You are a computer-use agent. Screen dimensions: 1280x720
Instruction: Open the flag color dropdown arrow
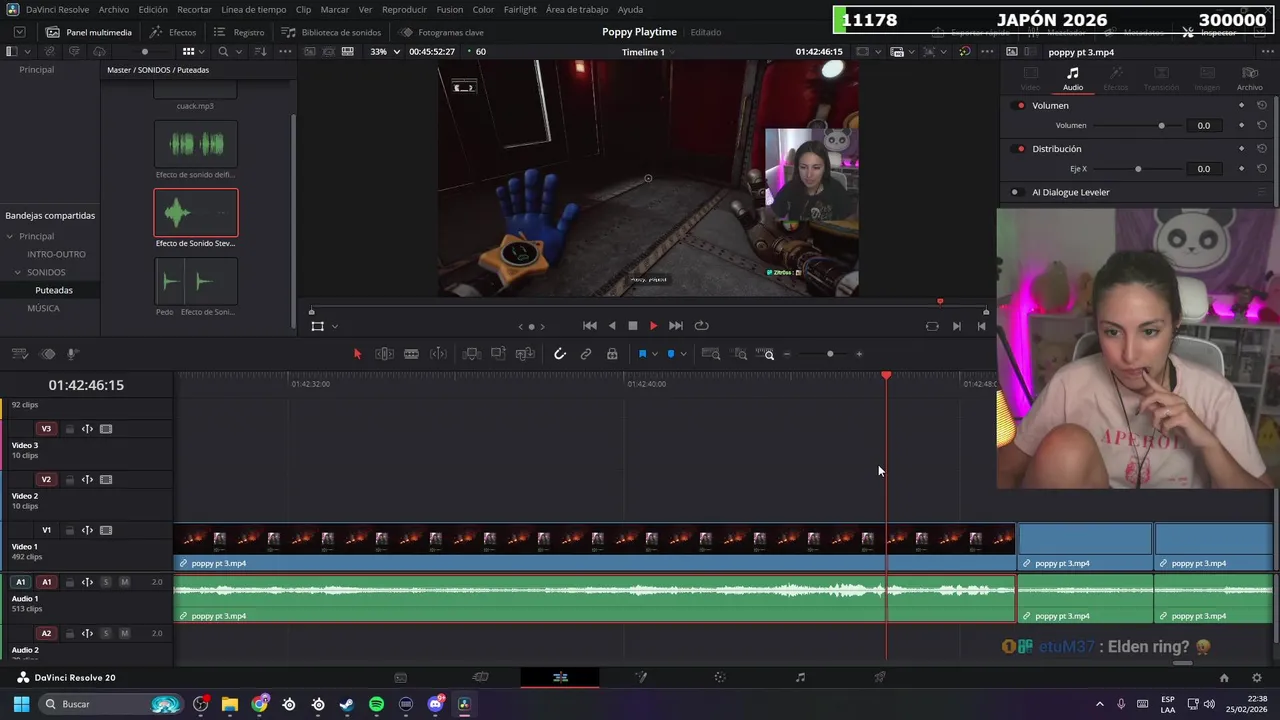(x=655, y=354)
